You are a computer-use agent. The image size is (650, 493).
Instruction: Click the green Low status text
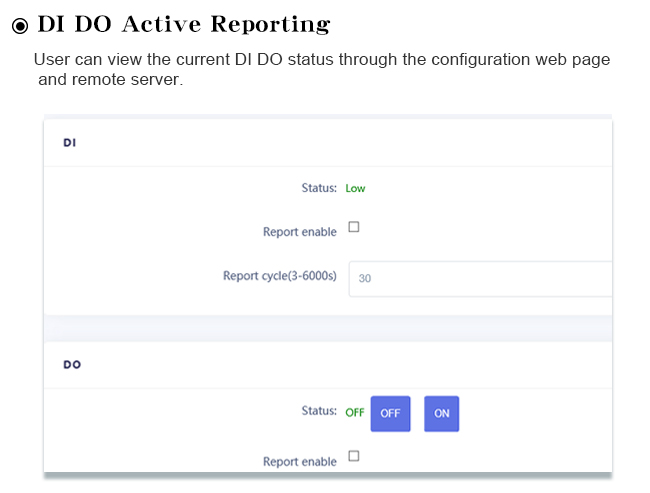pyautogui.click(x=355, y=188)
